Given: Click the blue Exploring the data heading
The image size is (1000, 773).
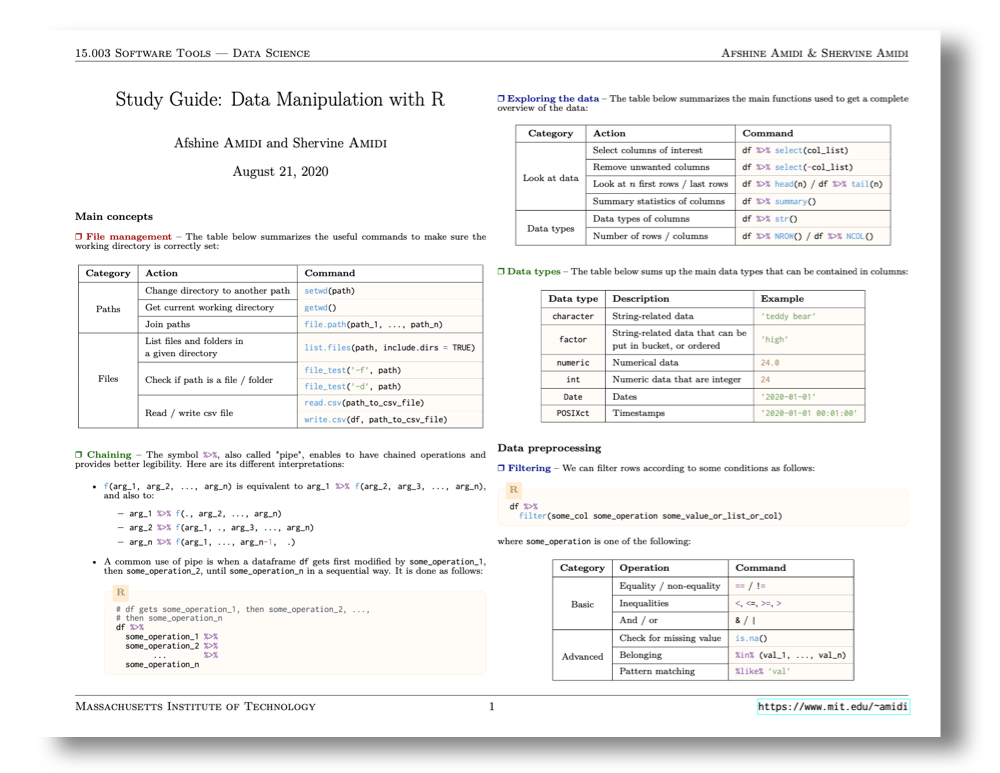Looking at the screenshot, I should tap(553, 99).
